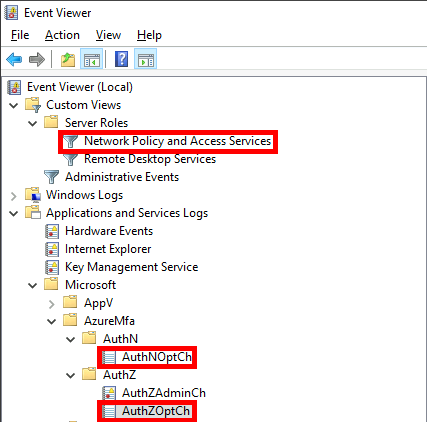Select the Server Roles label
This screenshot has width=427, height=422.
96,123
